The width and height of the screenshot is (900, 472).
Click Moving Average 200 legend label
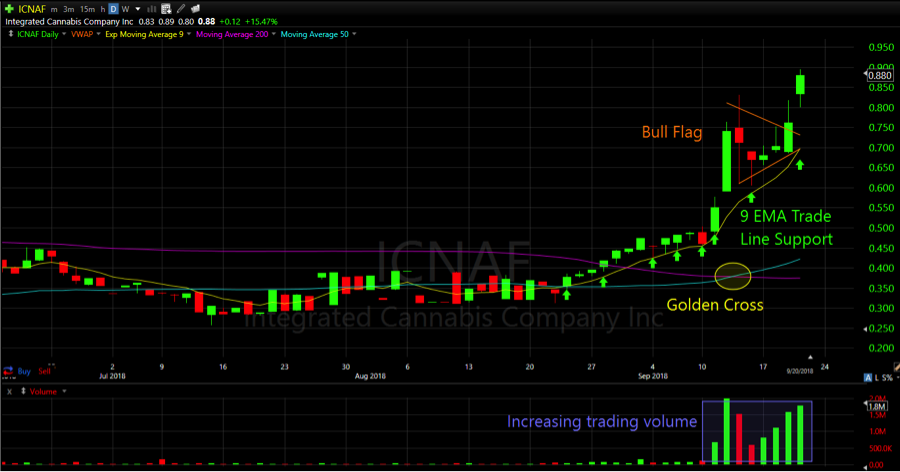pyautogui.click(x=232, y=34)
